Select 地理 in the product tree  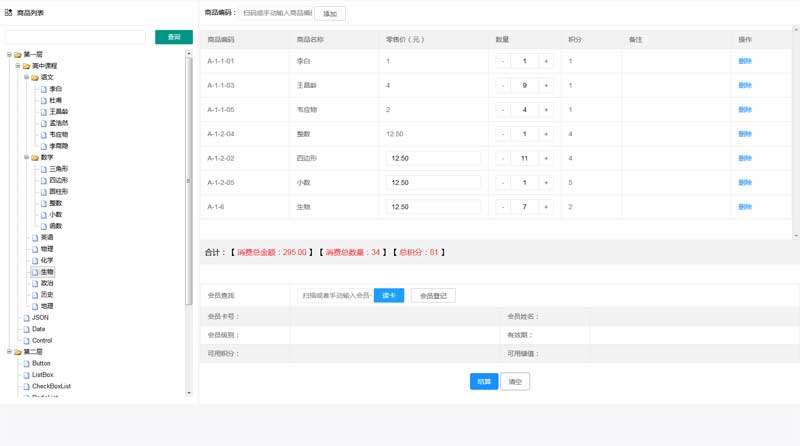[47, 306]
